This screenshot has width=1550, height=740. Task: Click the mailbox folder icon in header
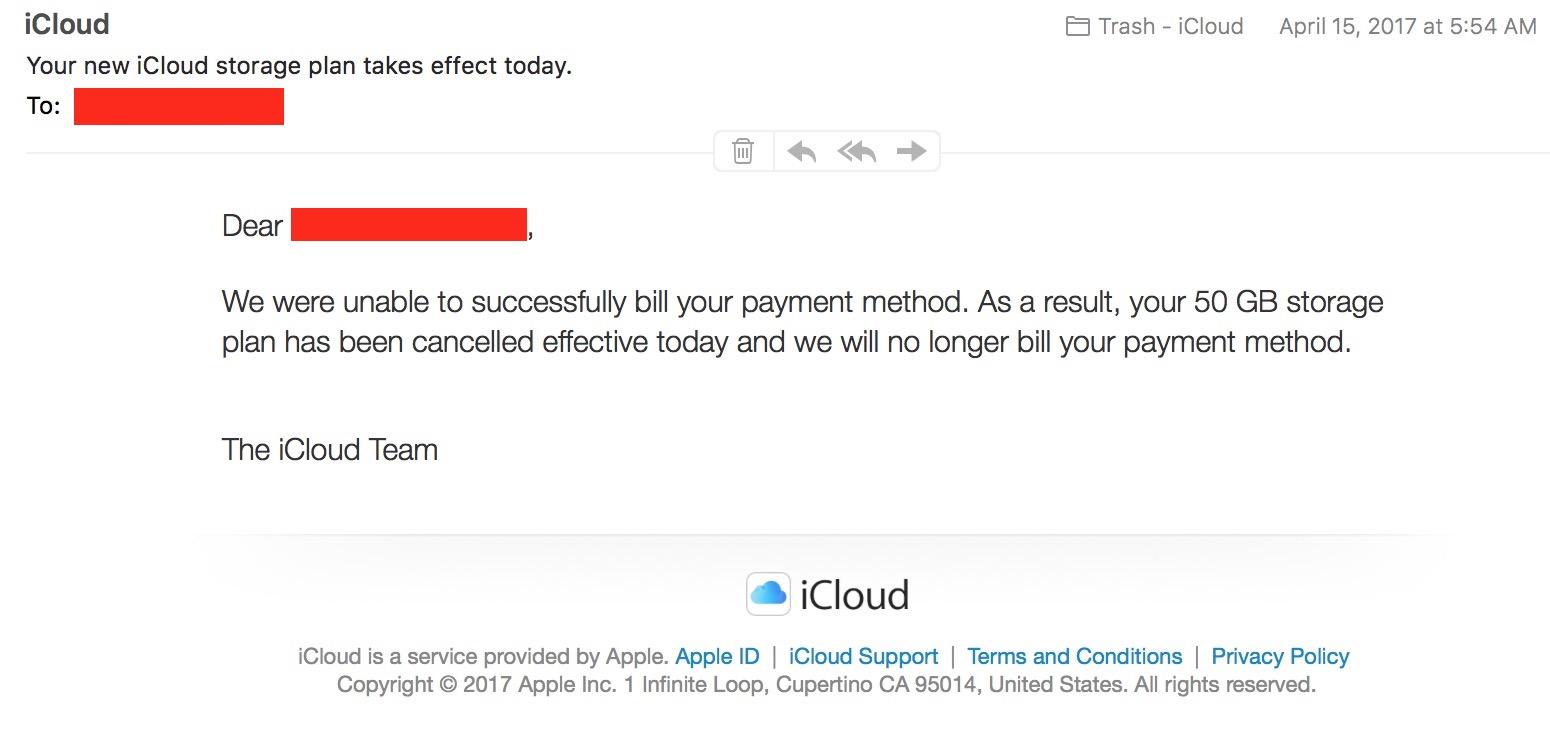coord(1077,27)
